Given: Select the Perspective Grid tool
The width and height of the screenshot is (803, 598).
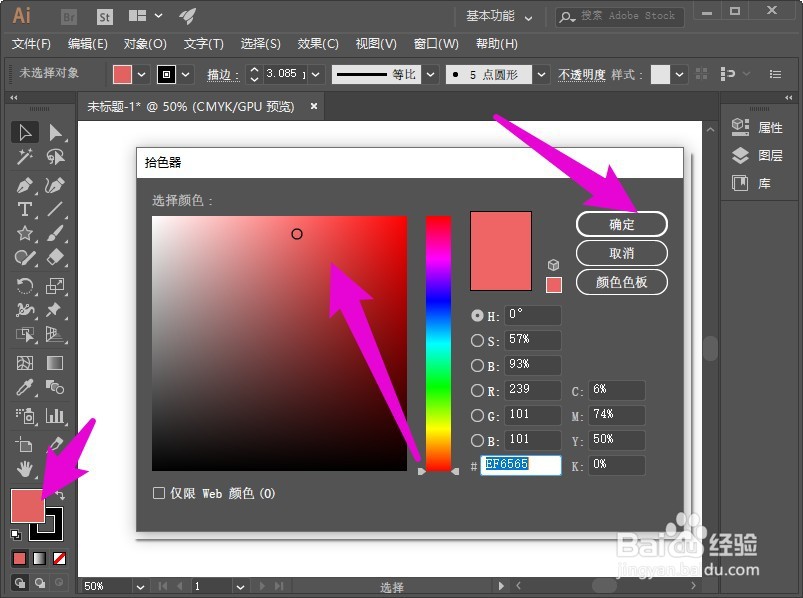Looking at the screenshot, I should pyautogui.click(x=55, y=334).
